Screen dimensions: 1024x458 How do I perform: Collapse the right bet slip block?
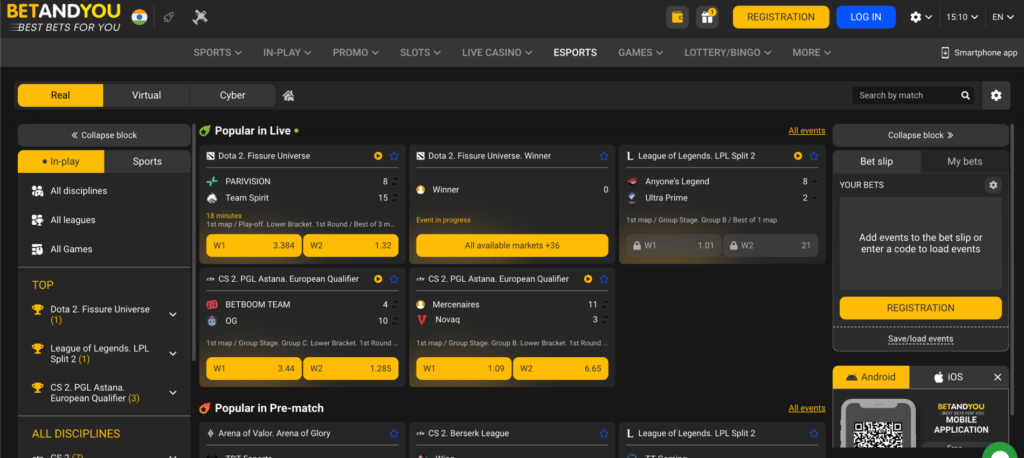[921, 135]
